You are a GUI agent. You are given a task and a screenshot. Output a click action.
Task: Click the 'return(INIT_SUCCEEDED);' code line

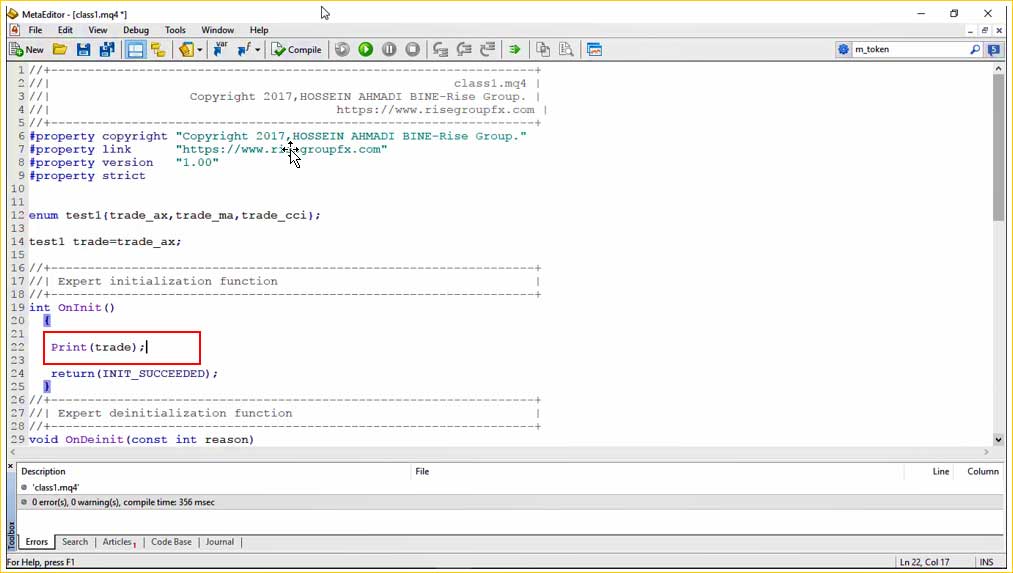[x=134, y=373]
